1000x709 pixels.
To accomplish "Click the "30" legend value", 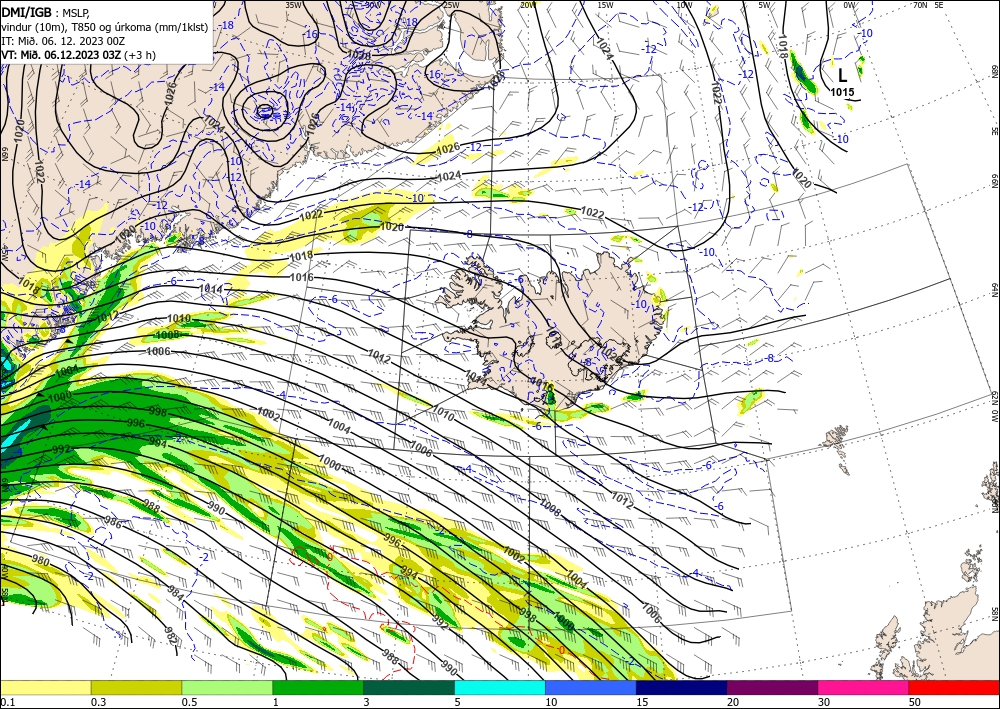I will point(824,702).
